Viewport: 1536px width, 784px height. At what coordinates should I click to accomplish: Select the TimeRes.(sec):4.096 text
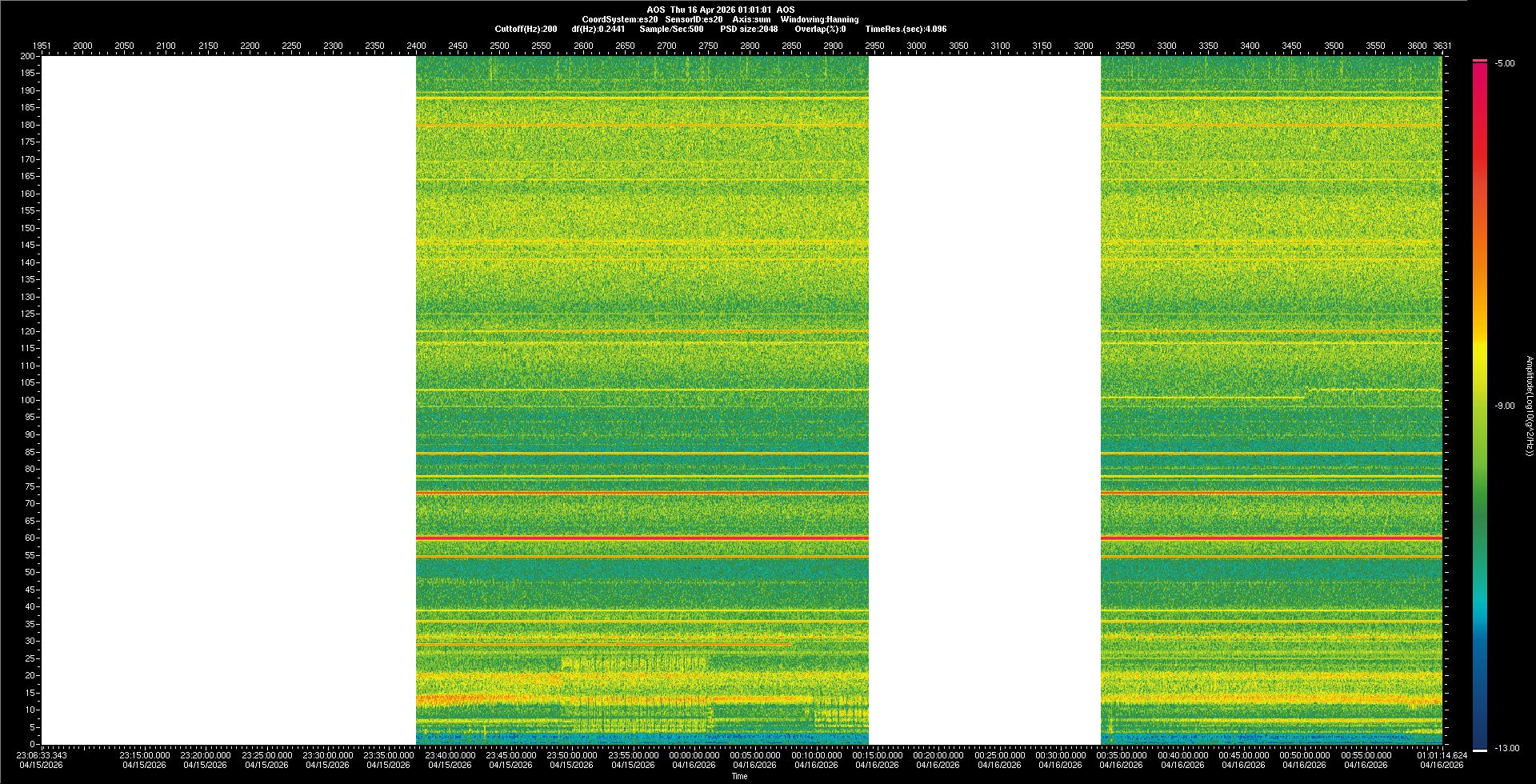click(x=906, y=29)
